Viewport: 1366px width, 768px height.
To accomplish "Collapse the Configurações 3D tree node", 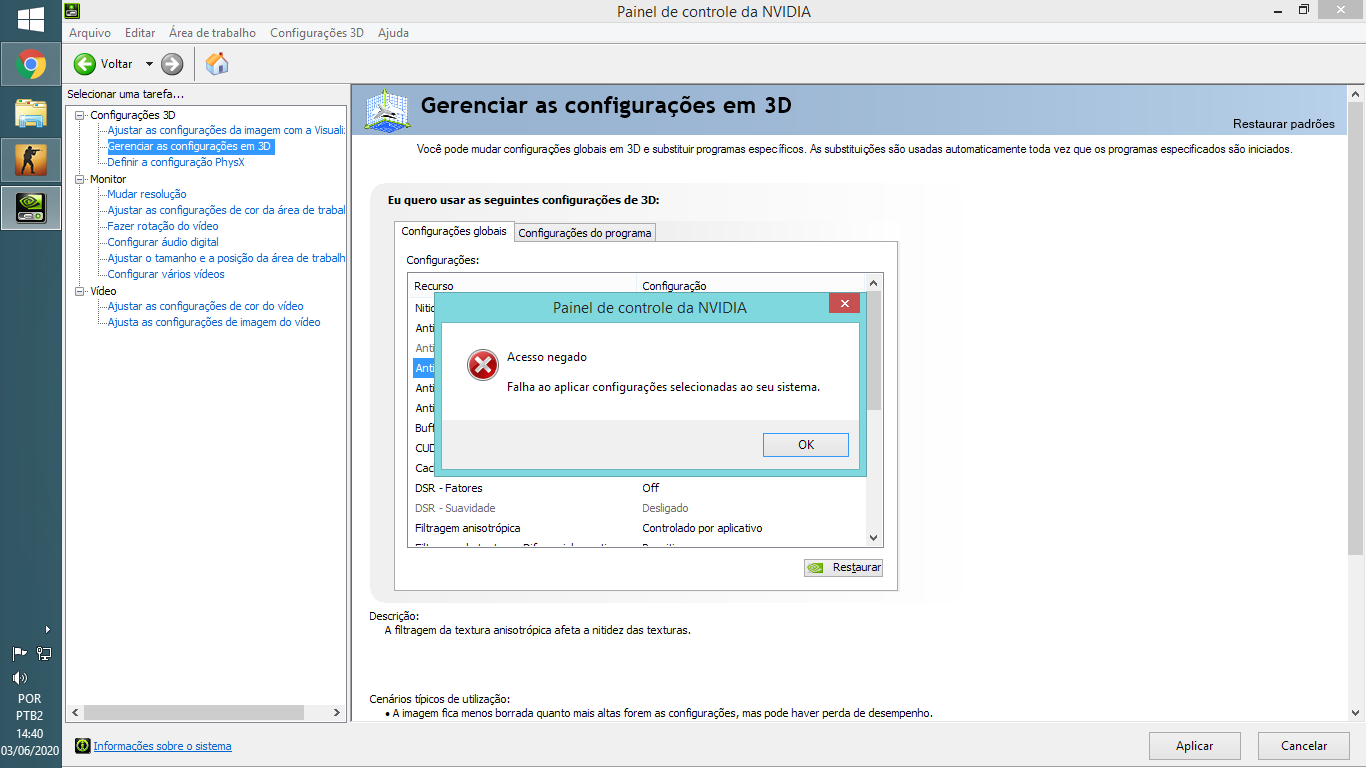I will (80, 115).
